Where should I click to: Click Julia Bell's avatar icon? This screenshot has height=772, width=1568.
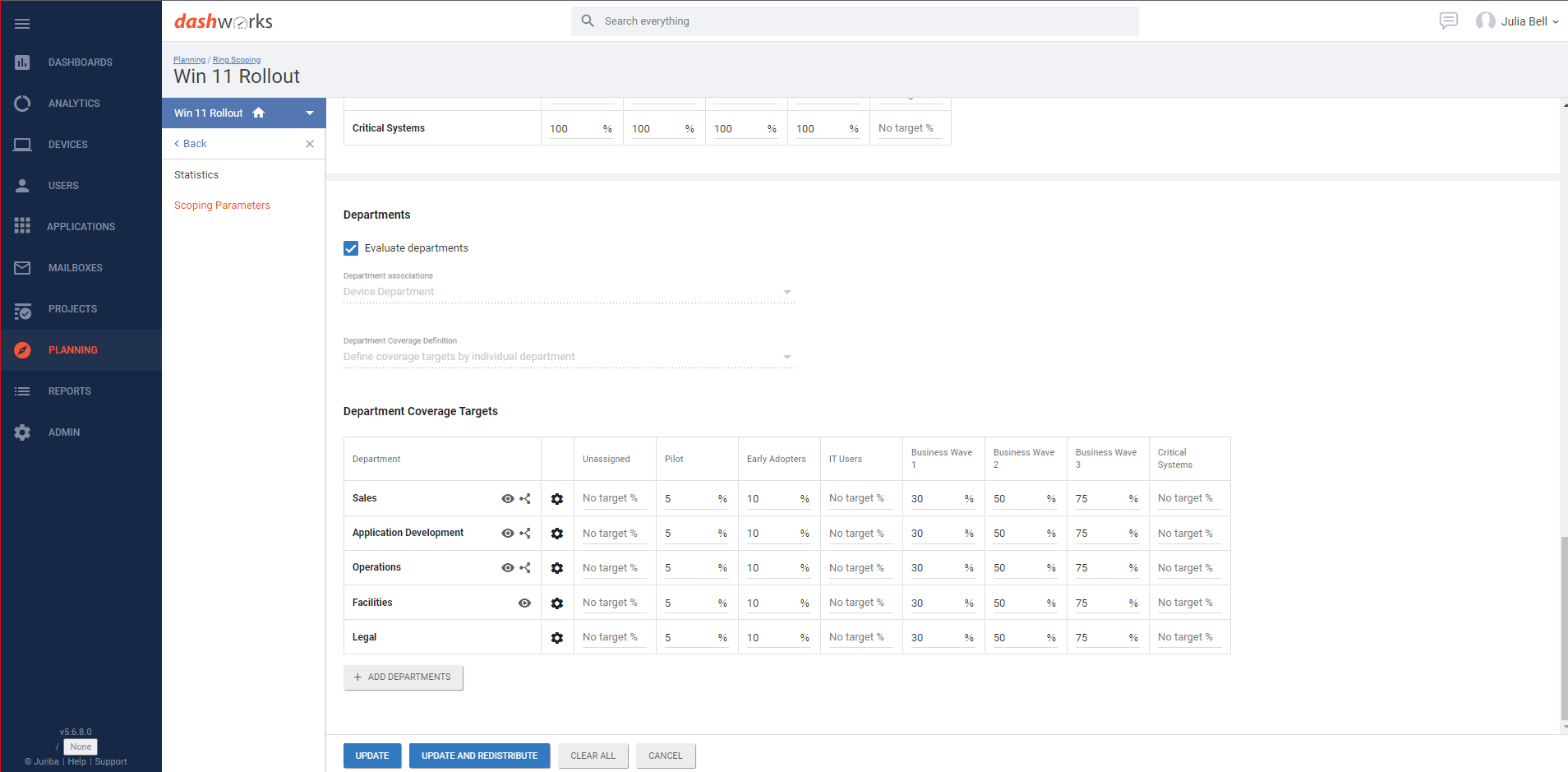(1486, 21)
